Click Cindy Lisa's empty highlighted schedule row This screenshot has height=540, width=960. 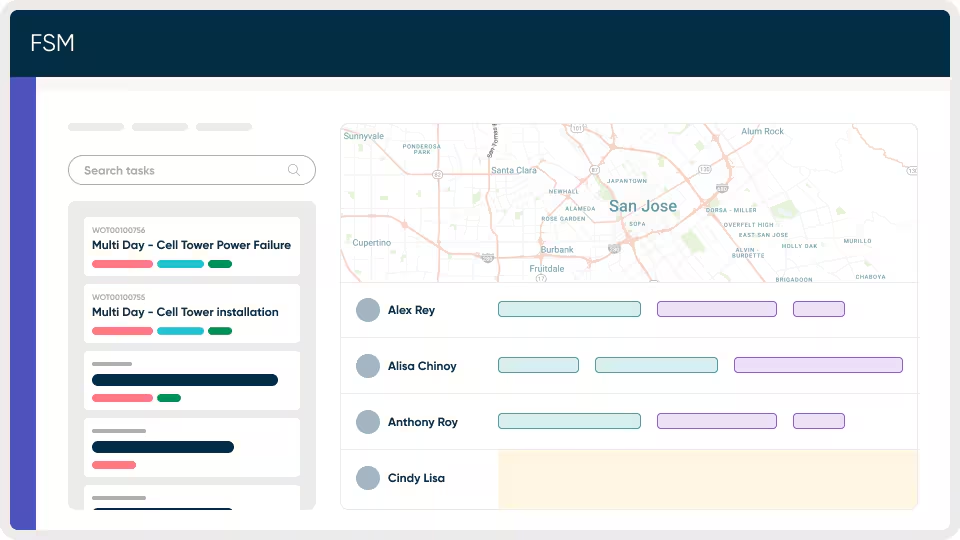(707, 478)
